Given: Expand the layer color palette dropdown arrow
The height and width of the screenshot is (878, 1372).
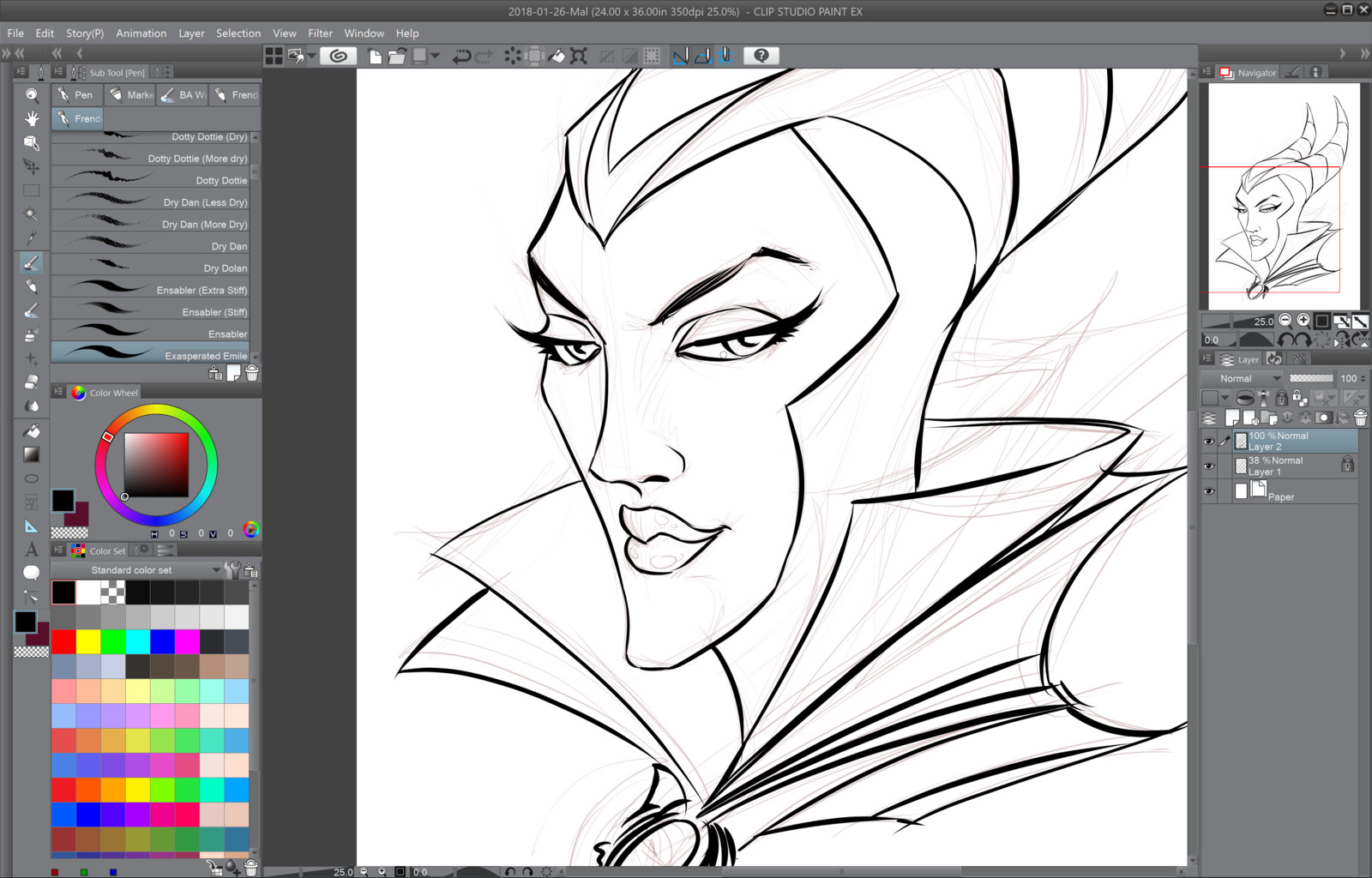Looking at the screenshot, I should [1225, 398].
